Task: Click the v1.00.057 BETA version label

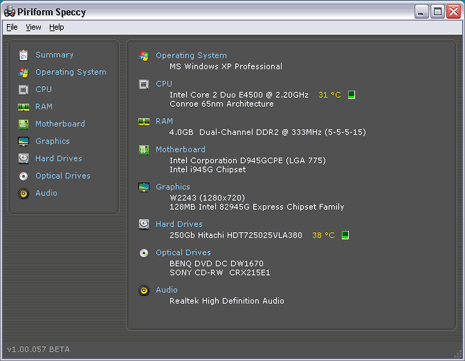Action: (38, 349)
